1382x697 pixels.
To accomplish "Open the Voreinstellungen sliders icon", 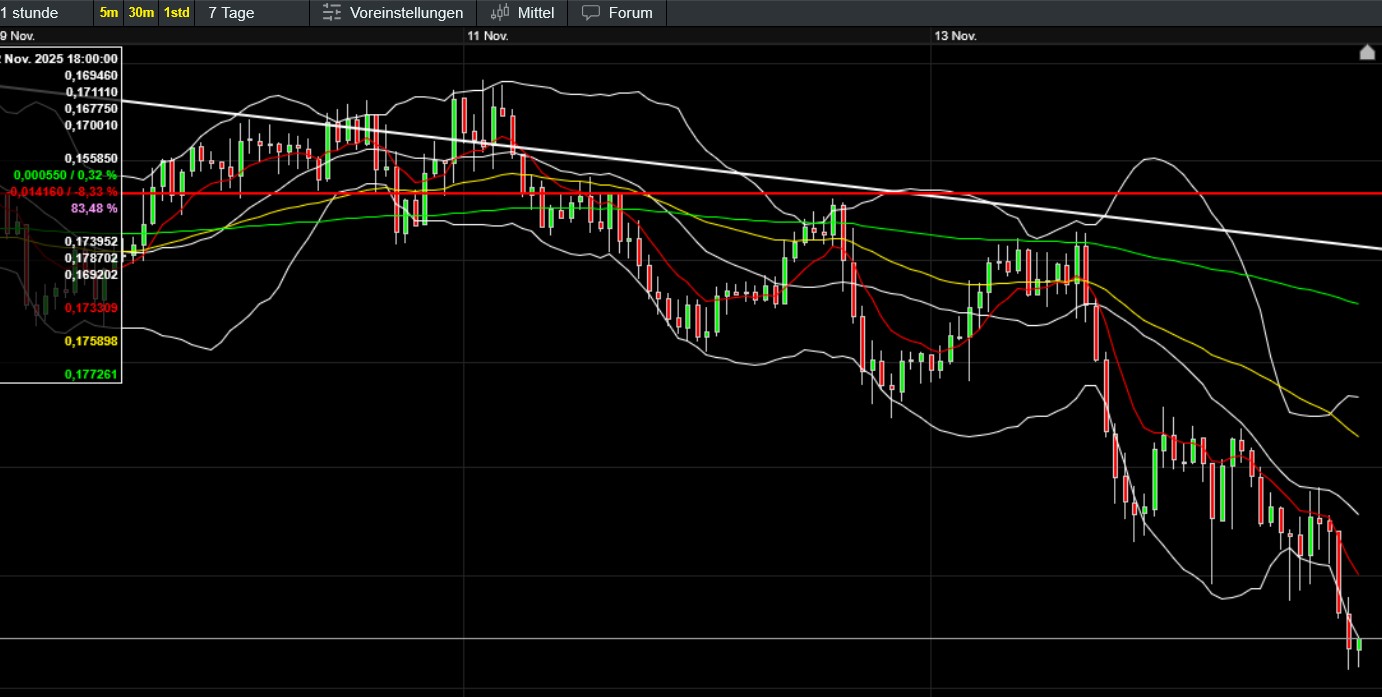I will pyautogui.click(x=332, y=13).
